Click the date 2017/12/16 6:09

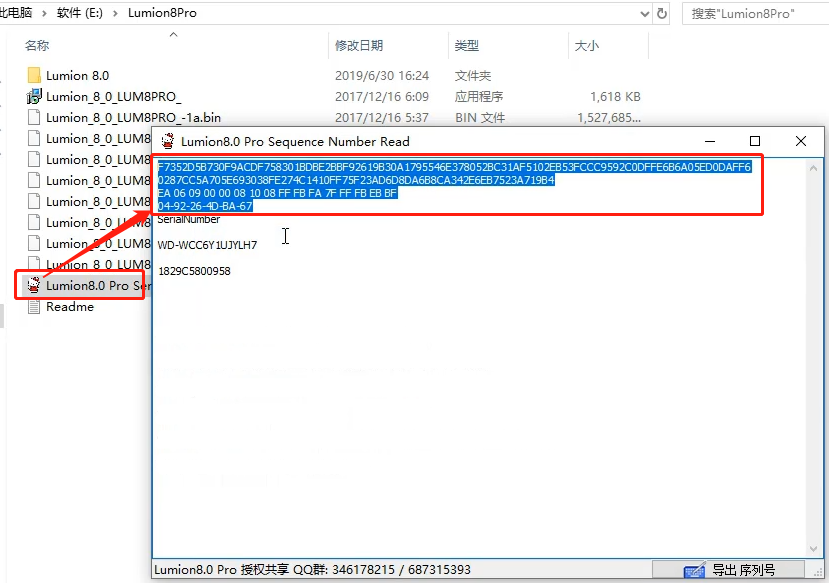[382, 97]
